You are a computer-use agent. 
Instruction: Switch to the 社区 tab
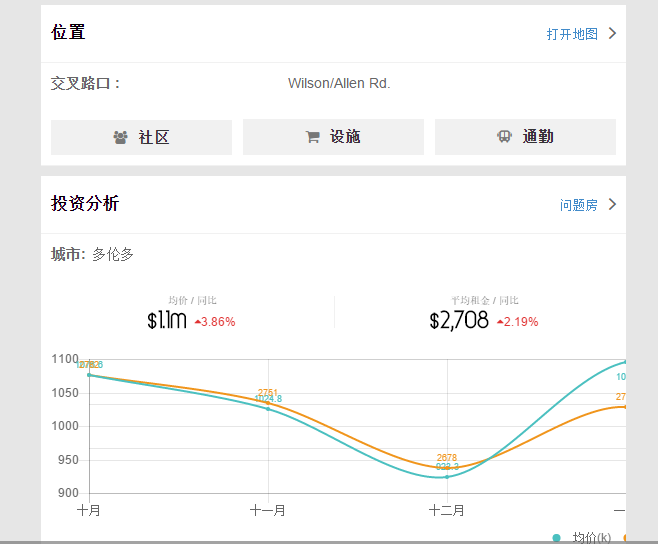pyautogui.click(x=141, y=137)
